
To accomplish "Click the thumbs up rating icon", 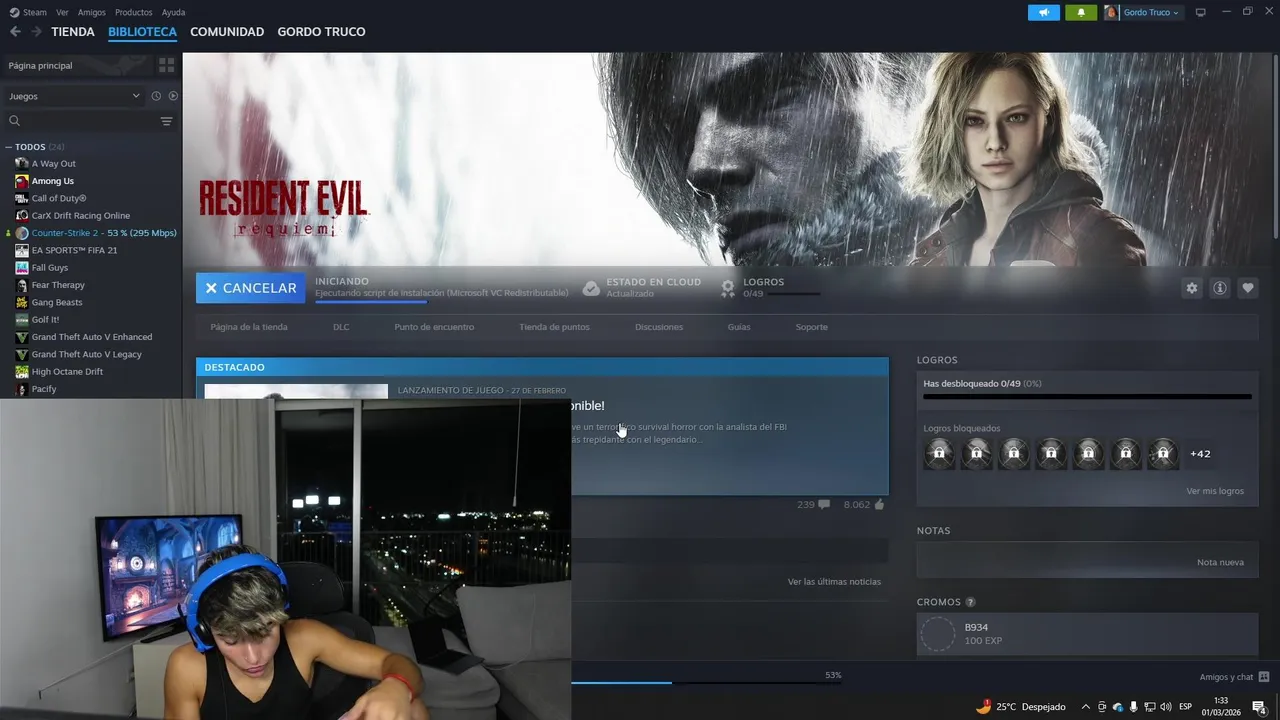I will pyautogui.click(x=879, y=505).
